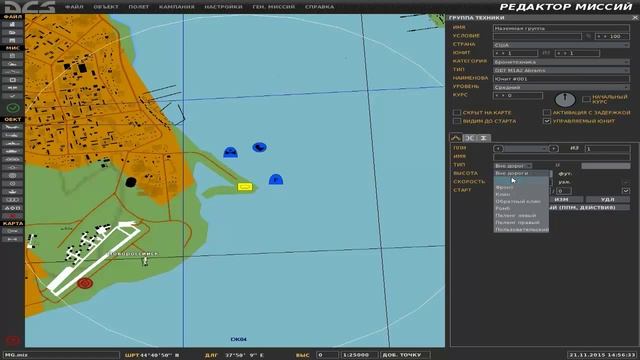The height and width of the screenshot is (360, 640).
Task: Open the УРОВЕНЬ skill level dropdown
Action: coord(561,87)
